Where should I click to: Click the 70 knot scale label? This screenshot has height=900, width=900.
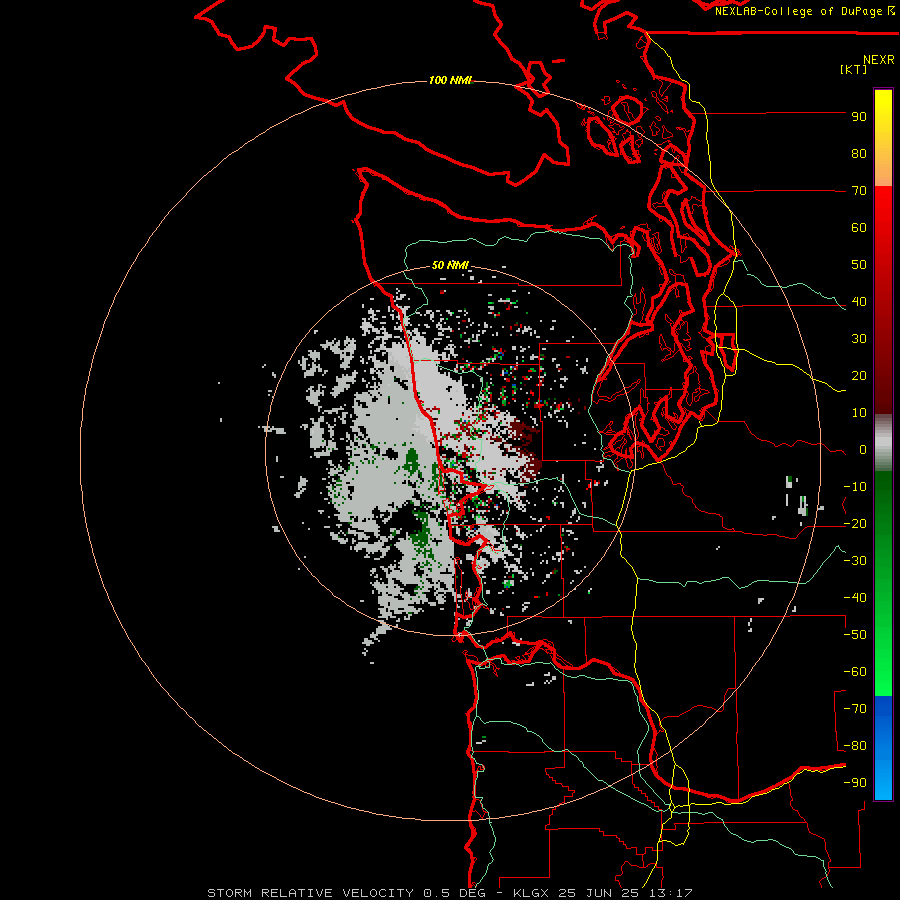(859, 191)
